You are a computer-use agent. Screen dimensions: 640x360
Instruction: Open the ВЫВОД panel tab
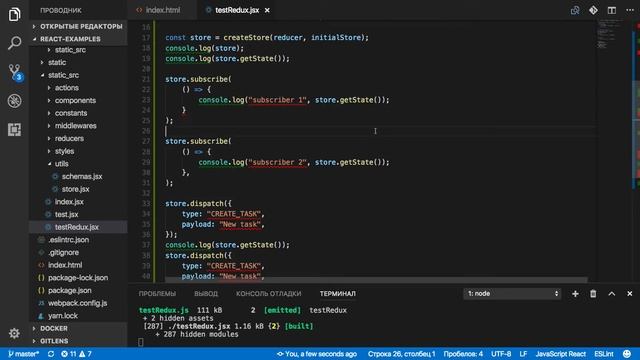click(206, 293)
